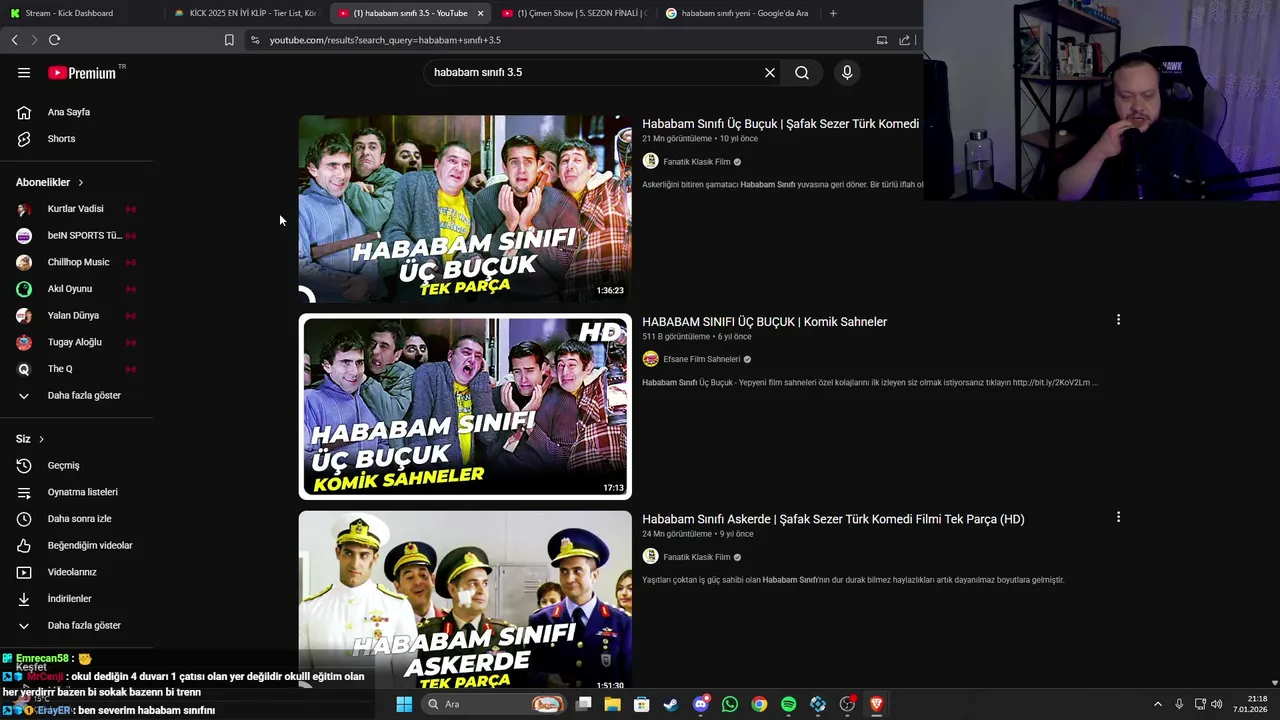Start voice search with the microphone icon
Image resolution: width=1280 pixels, height=720 pixels.
point(847,73)
